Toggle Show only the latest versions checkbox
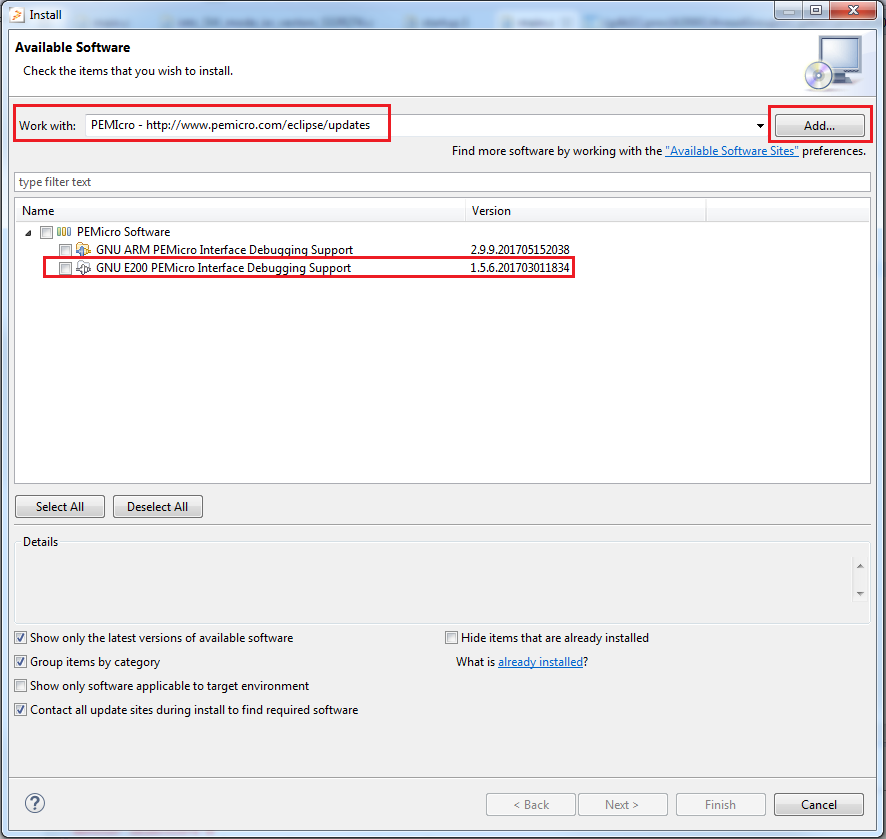 tap(21, 638)
